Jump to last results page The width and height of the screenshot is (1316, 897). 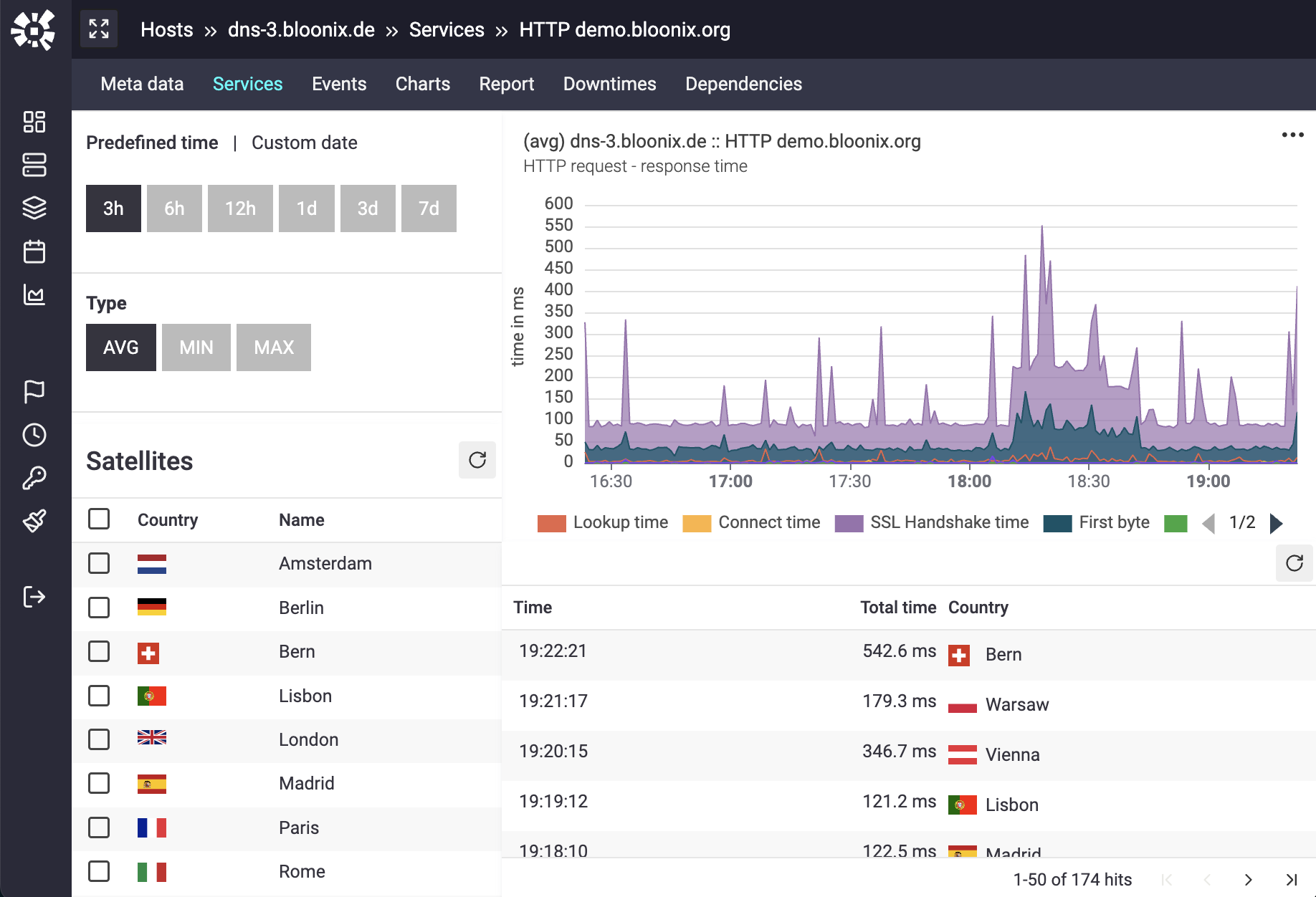click(x=1292, y=880)
